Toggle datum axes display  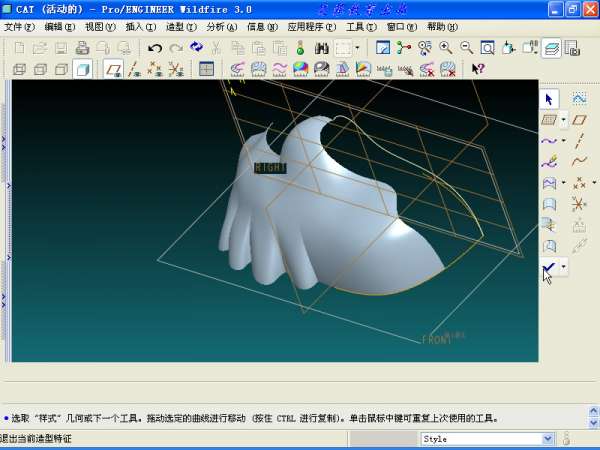point(135,69)
